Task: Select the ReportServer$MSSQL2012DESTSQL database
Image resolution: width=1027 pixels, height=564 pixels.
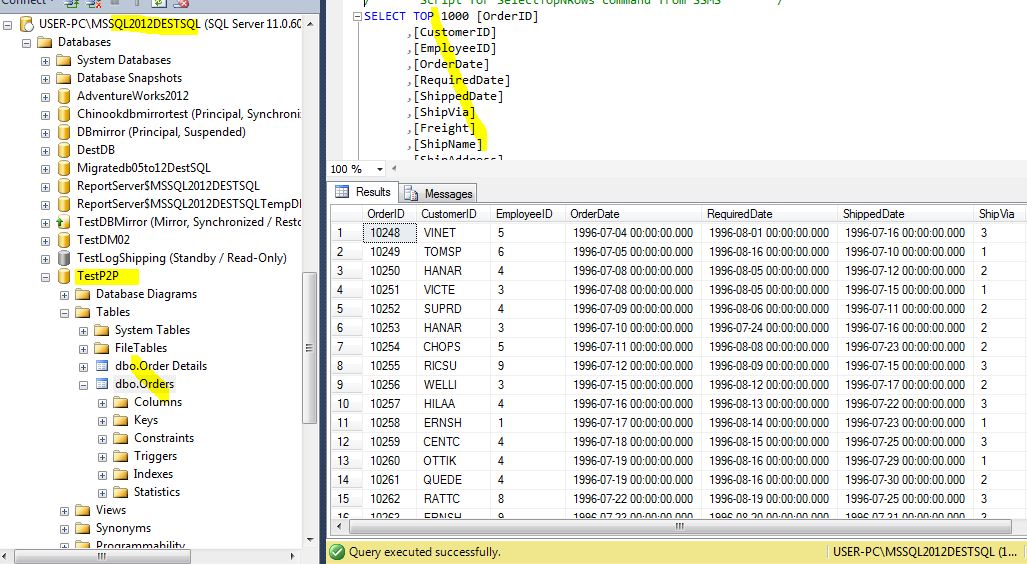Action: pos(168,186)
